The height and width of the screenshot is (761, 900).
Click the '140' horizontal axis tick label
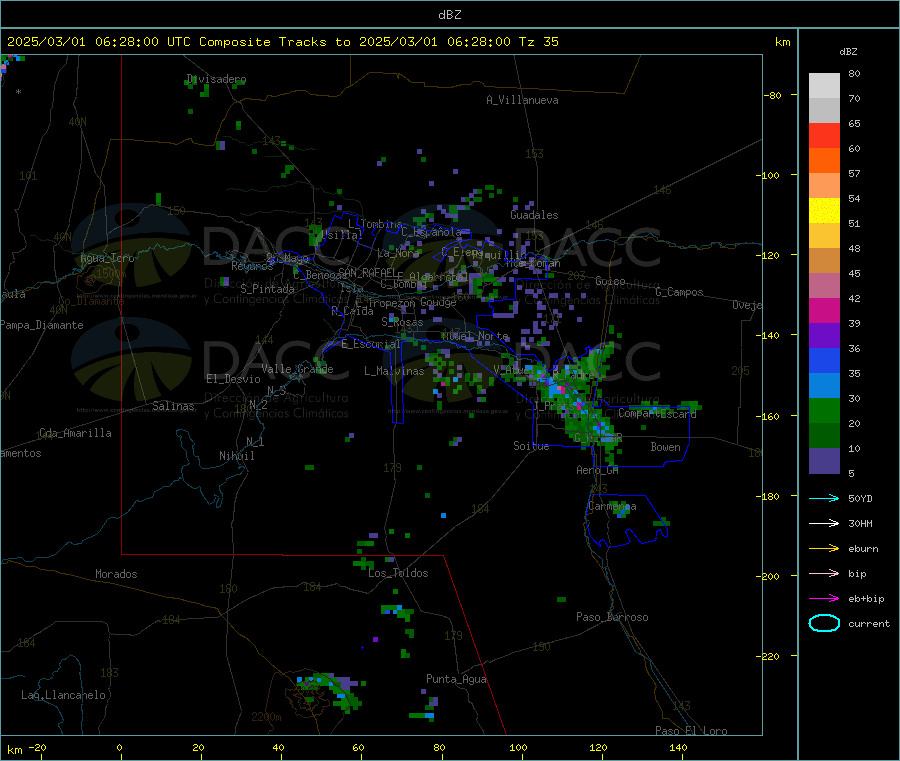click(x=678, y=747)
